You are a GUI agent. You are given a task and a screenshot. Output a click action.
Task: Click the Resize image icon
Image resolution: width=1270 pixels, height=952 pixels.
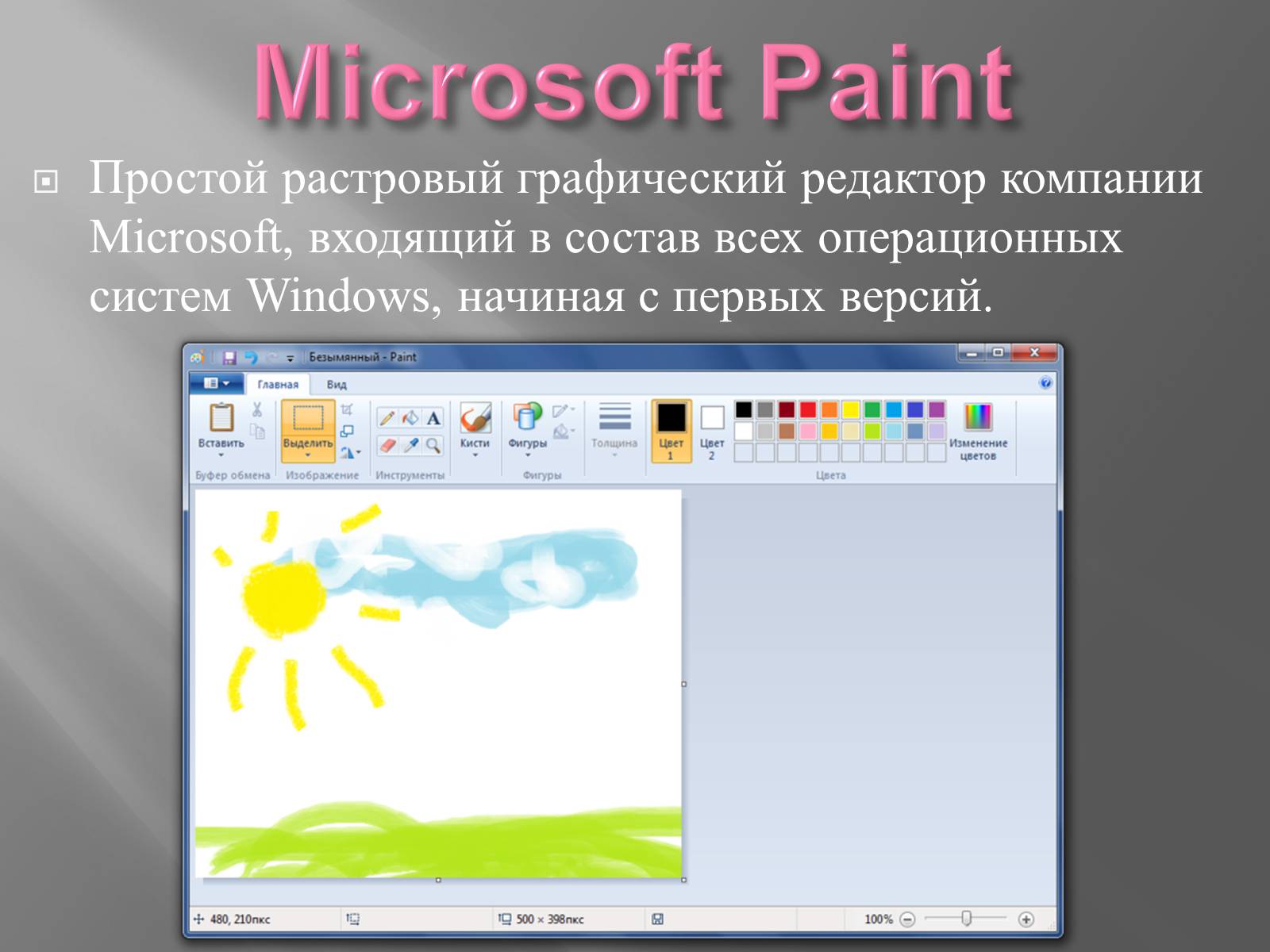coord(347,432)
